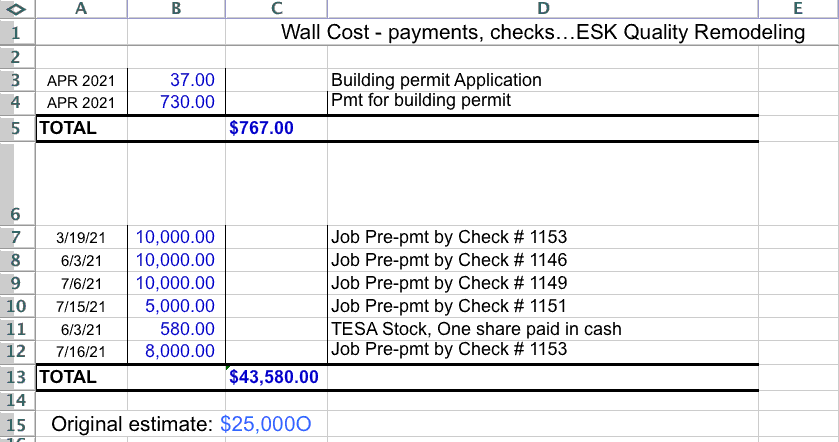The image size is (839, 442).
Task: Select row 4 header
Action: tap(17, 102)
